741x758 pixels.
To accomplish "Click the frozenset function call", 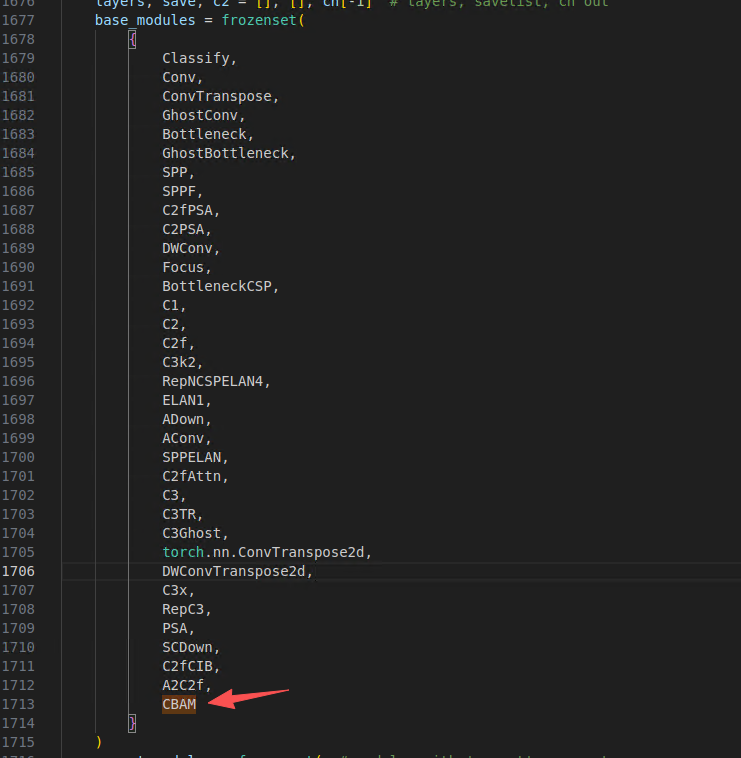I will coord(259,20).
